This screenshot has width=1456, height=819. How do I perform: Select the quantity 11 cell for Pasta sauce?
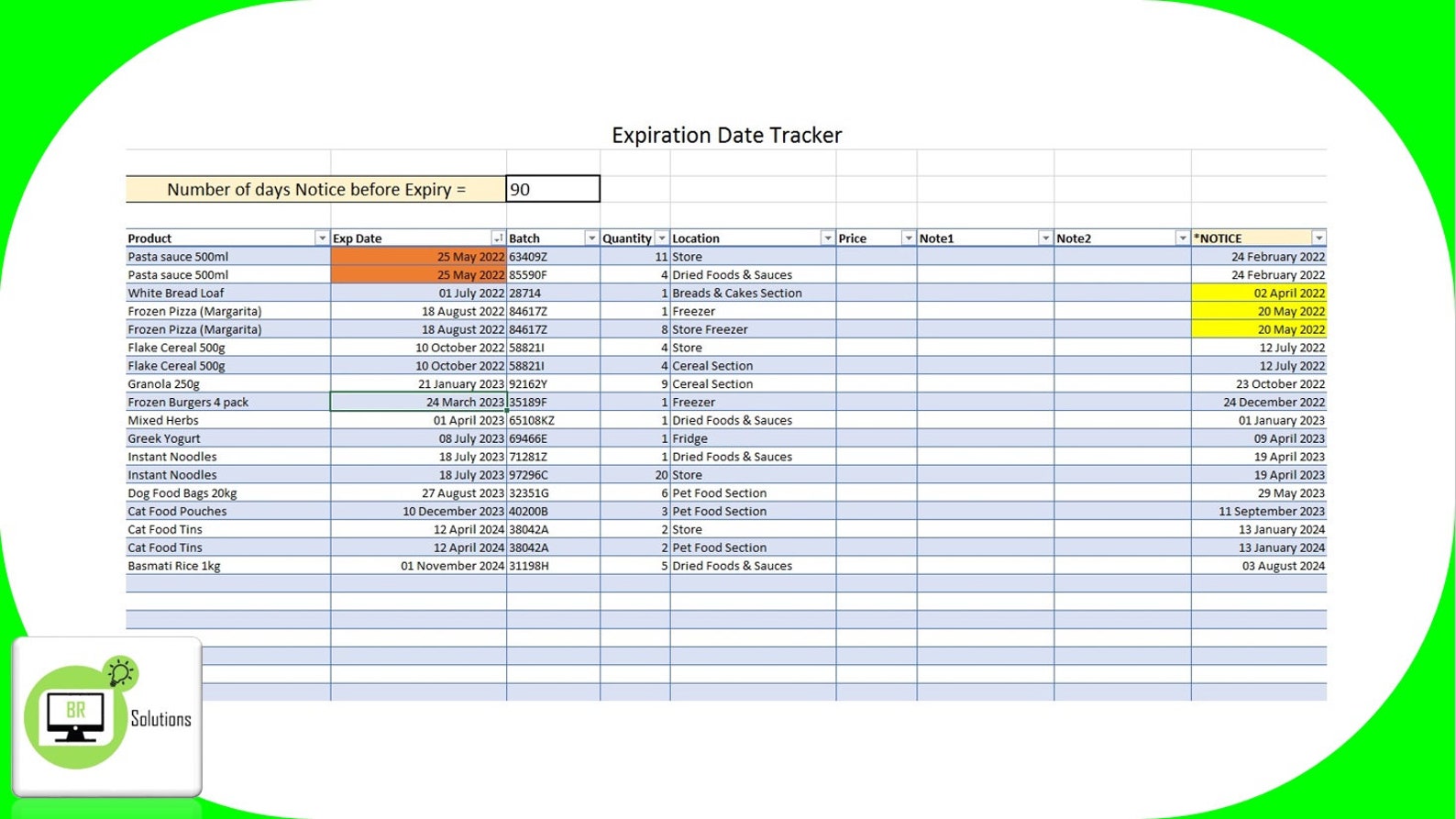634,257
